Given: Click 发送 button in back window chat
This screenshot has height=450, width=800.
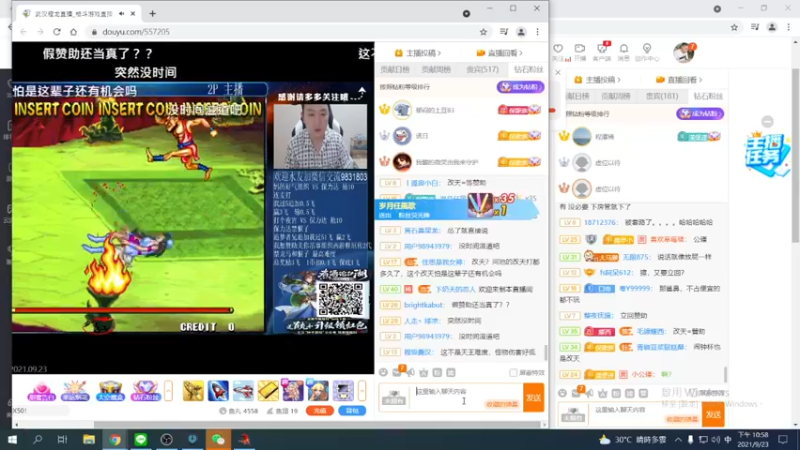Looking at the screenshot, I should tap(713, 414).
